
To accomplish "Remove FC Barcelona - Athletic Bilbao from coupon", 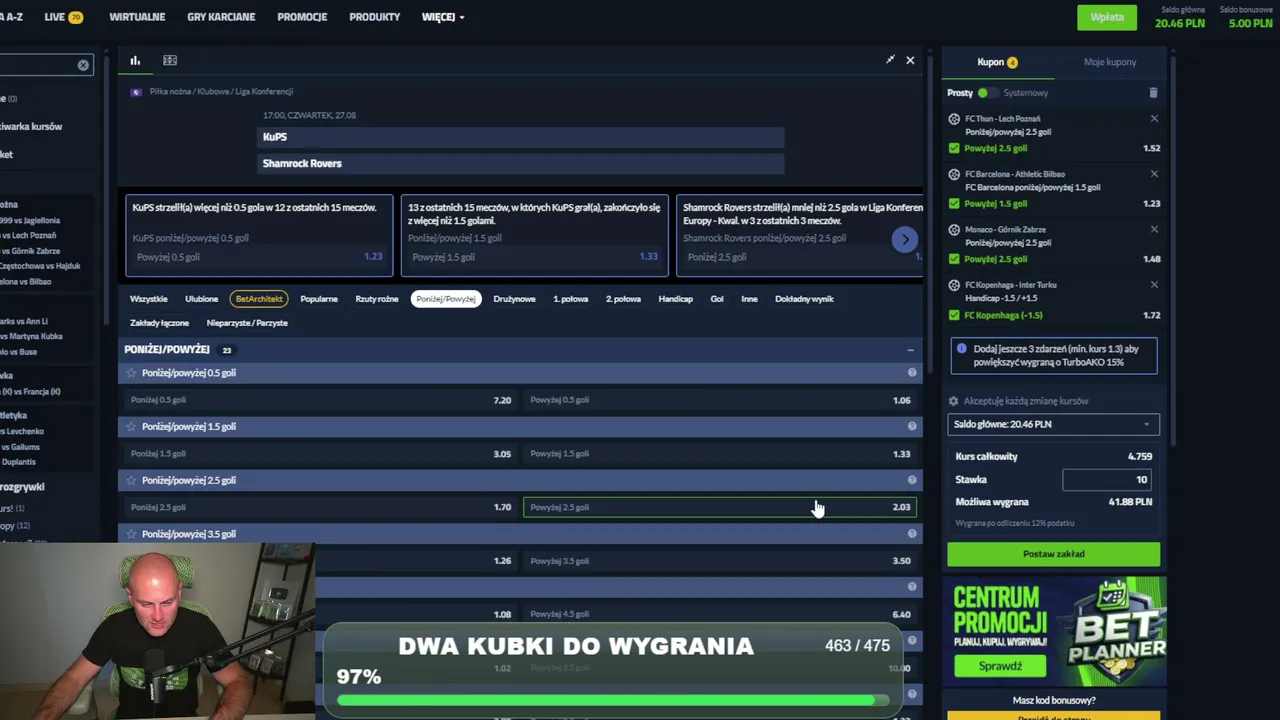I will coord(1154,174).
